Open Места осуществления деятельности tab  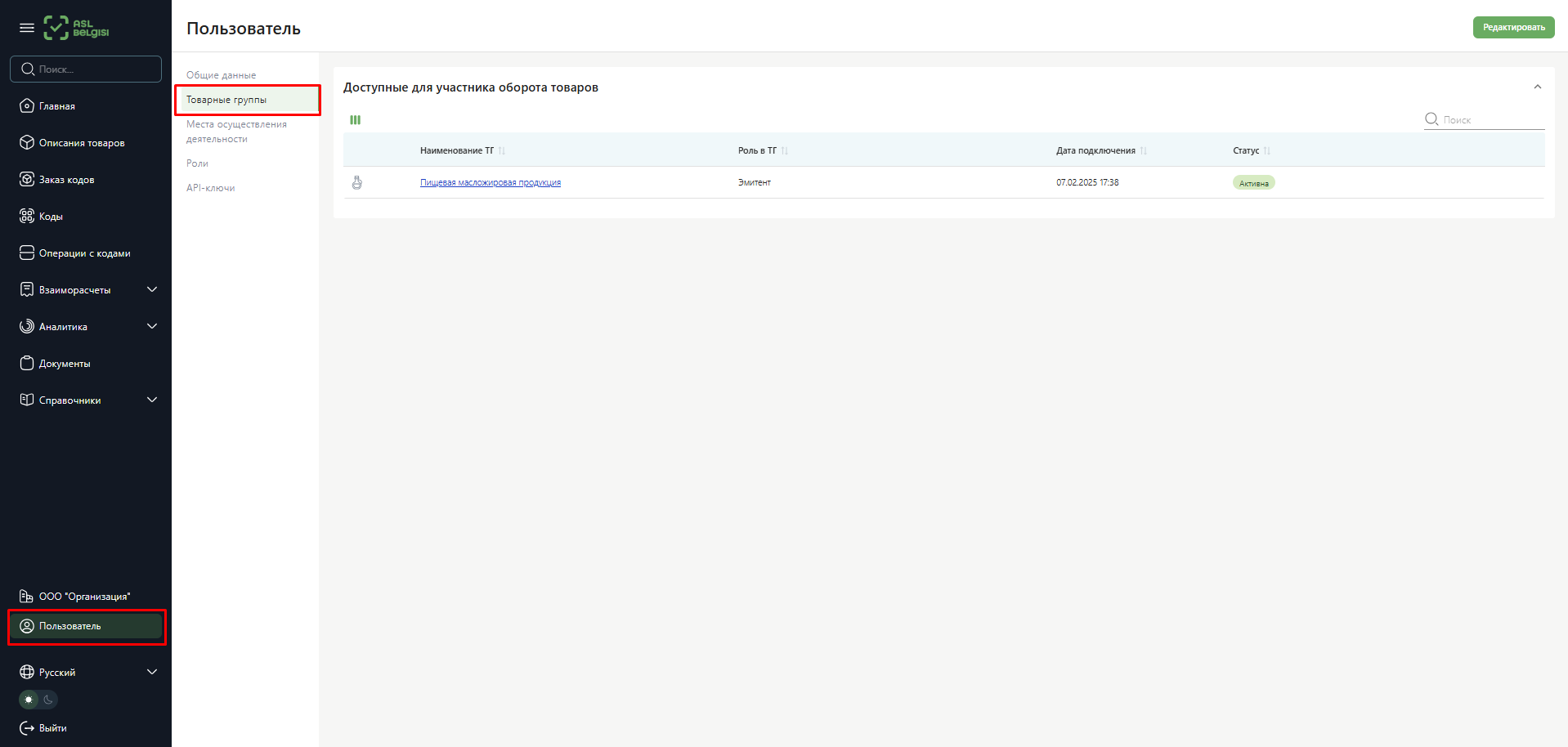point(236,132)
